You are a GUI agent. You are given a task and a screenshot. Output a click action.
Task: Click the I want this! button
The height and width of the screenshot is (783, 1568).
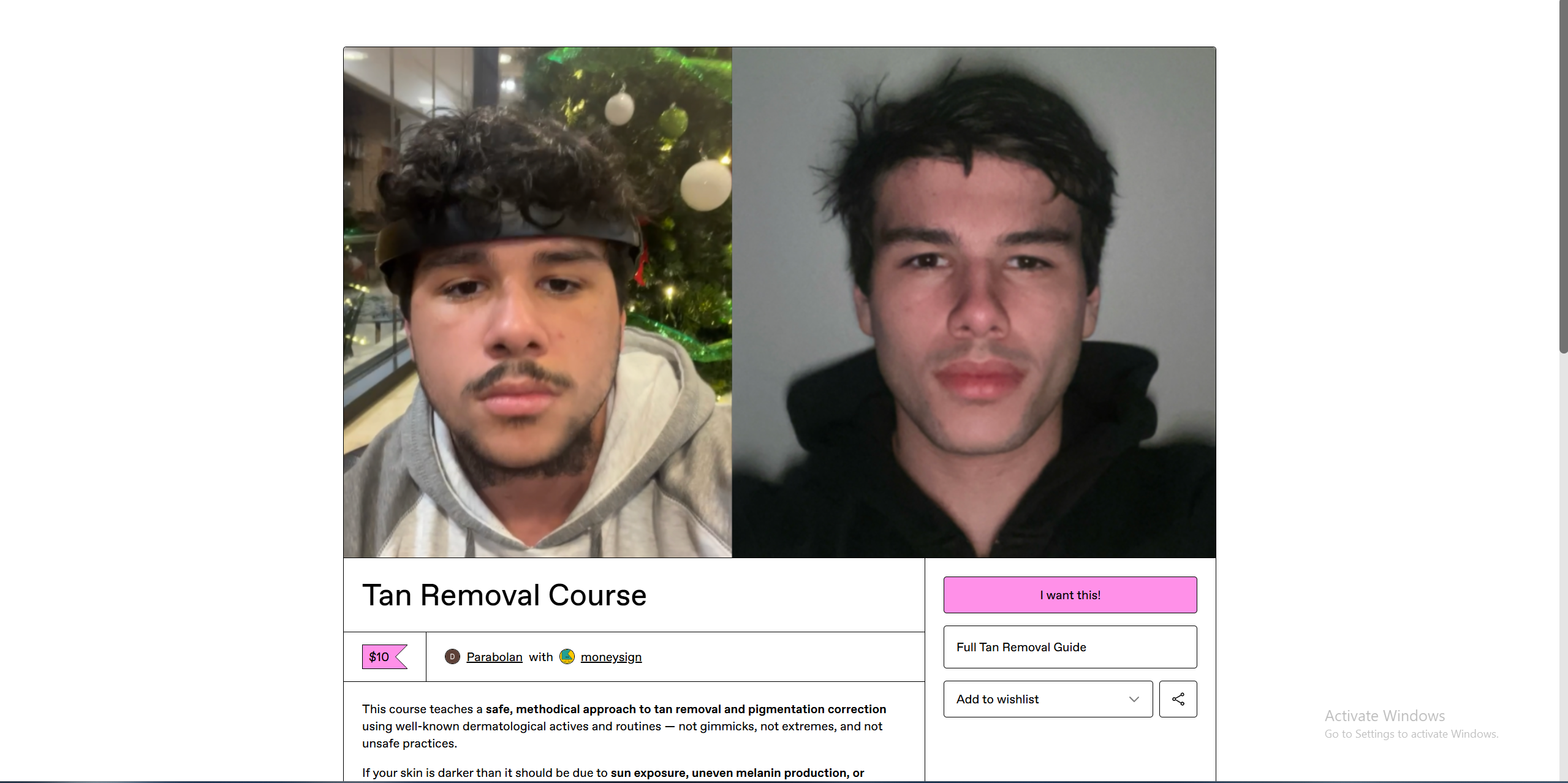[1070, 595]
